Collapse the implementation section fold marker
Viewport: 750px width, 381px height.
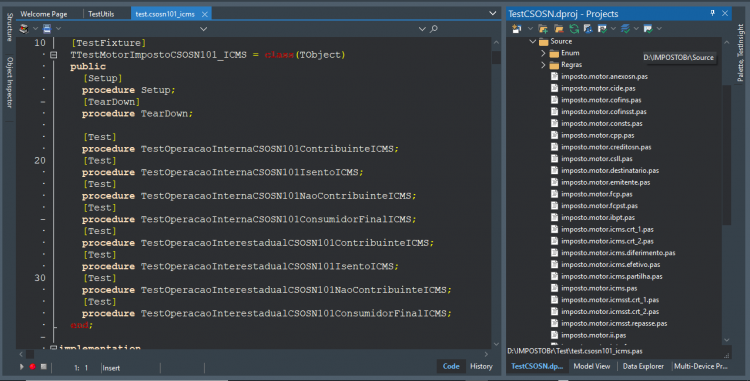click(x=54, y=348)
